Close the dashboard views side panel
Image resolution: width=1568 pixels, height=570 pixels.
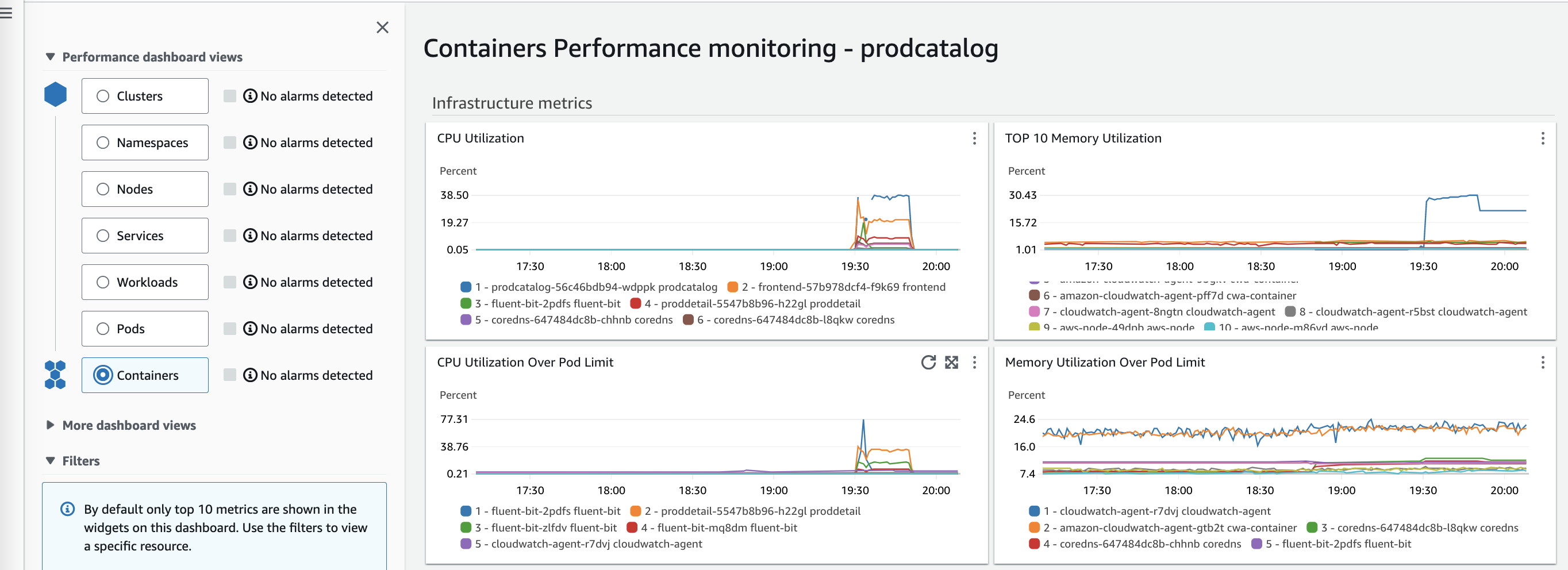coord(382,28)
